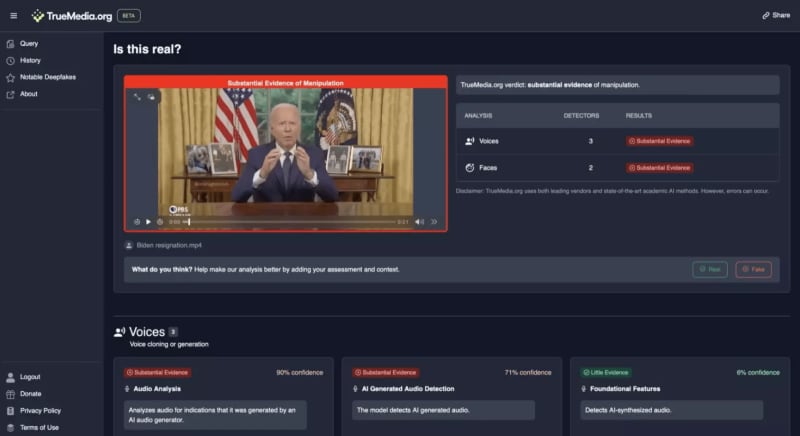Expand video to fullscreen via arrows icon

(x=137, y=97)
